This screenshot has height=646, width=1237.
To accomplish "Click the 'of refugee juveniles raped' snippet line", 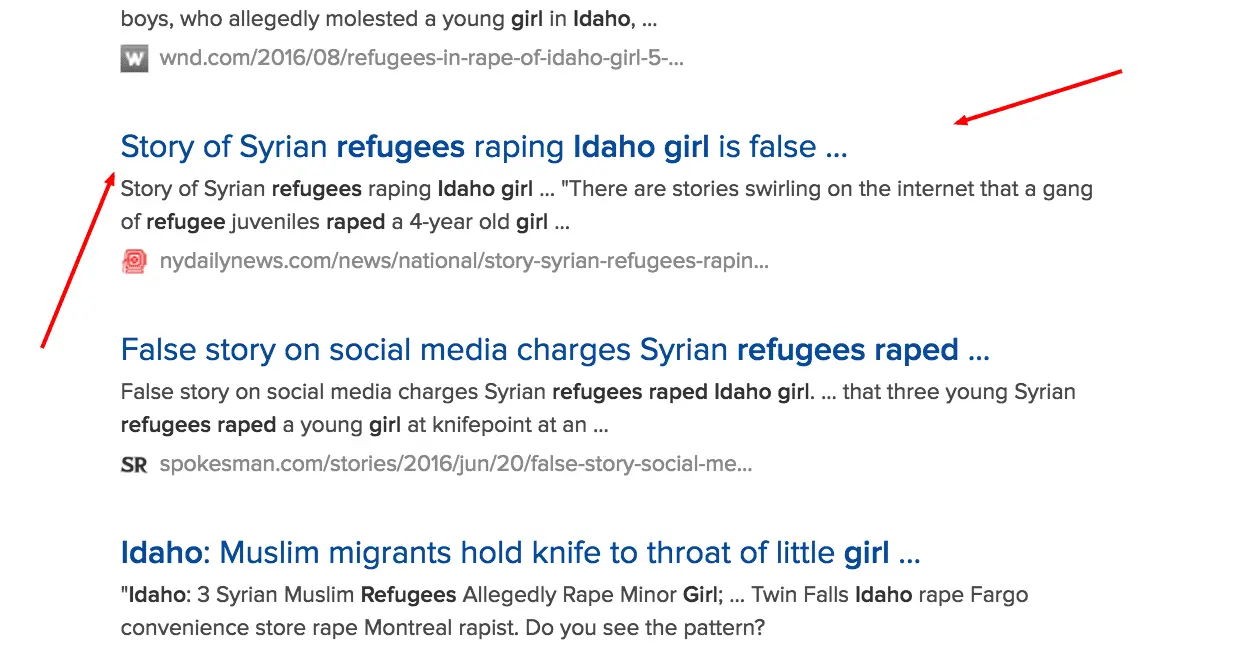I will tap(345, 222).
